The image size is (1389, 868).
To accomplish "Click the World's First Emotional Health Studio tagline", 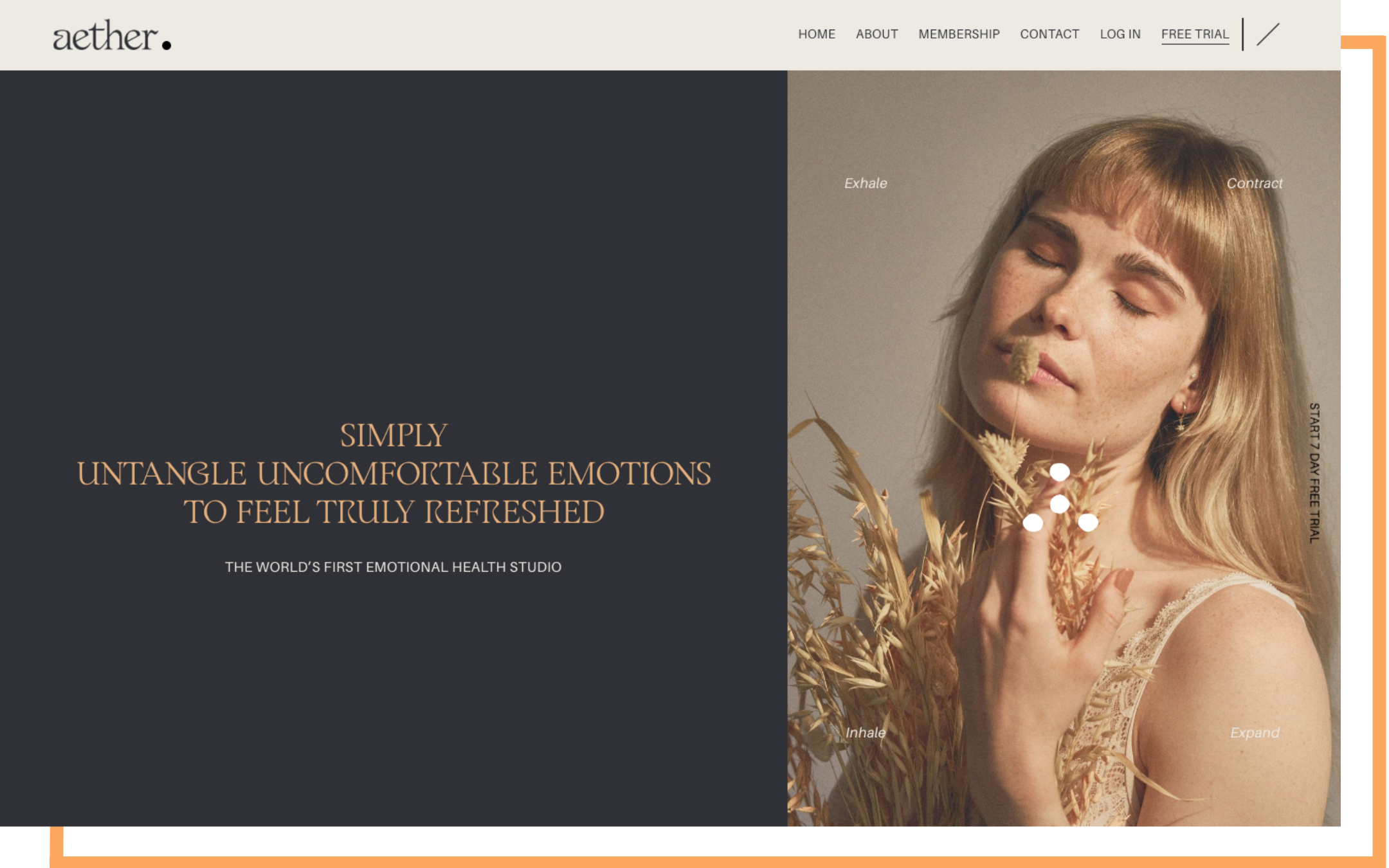I will pos(393,567).
